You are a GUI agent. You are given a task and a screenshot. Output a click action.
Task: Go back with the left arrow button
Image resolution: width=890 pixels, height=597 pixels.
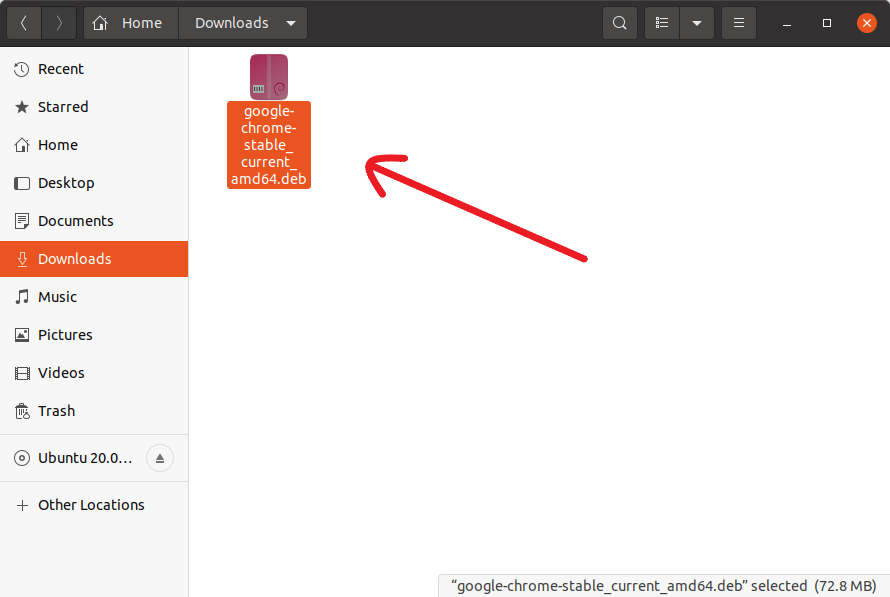(x=24, y=23)
